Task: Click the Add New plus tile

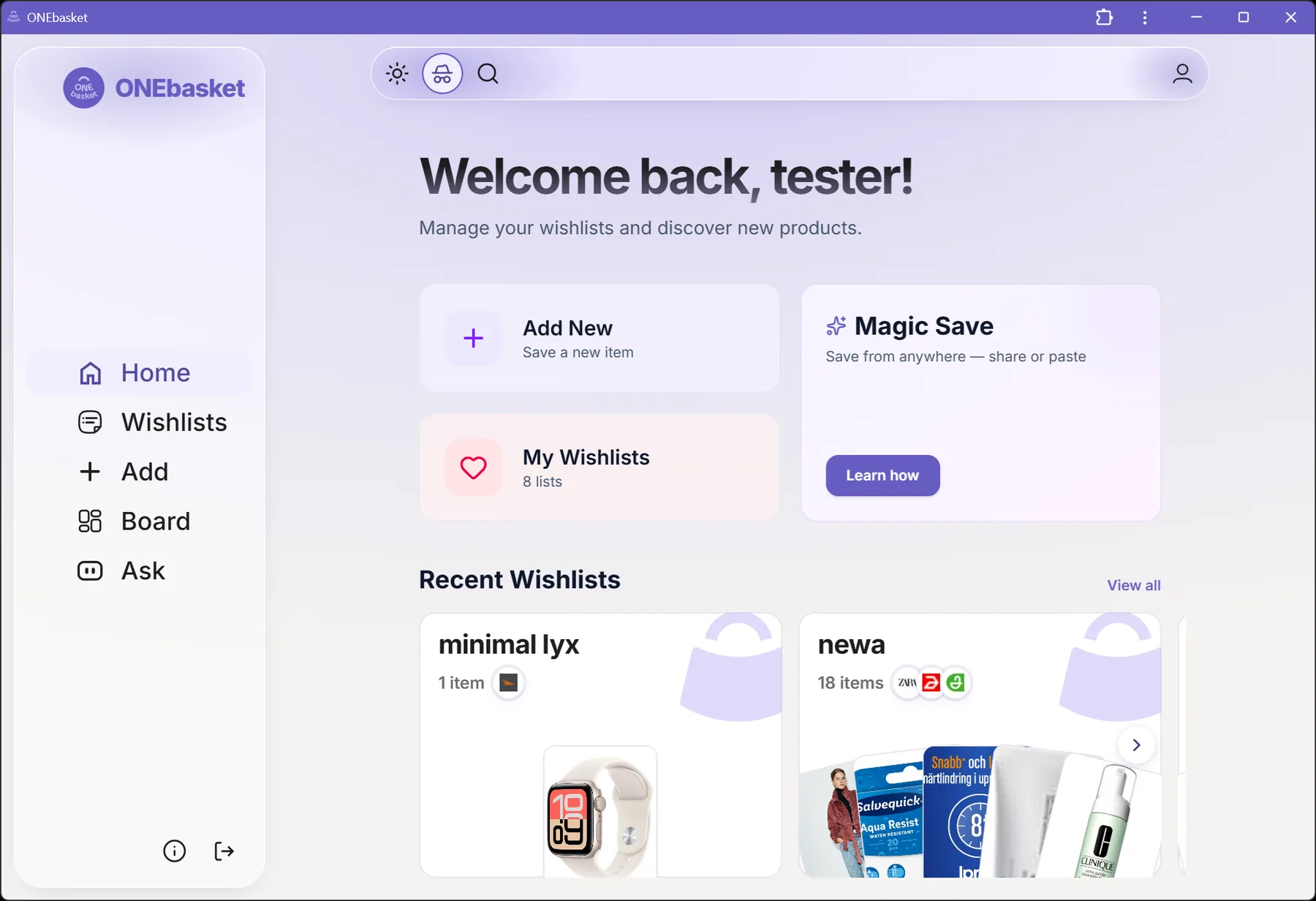Action: 474,338
